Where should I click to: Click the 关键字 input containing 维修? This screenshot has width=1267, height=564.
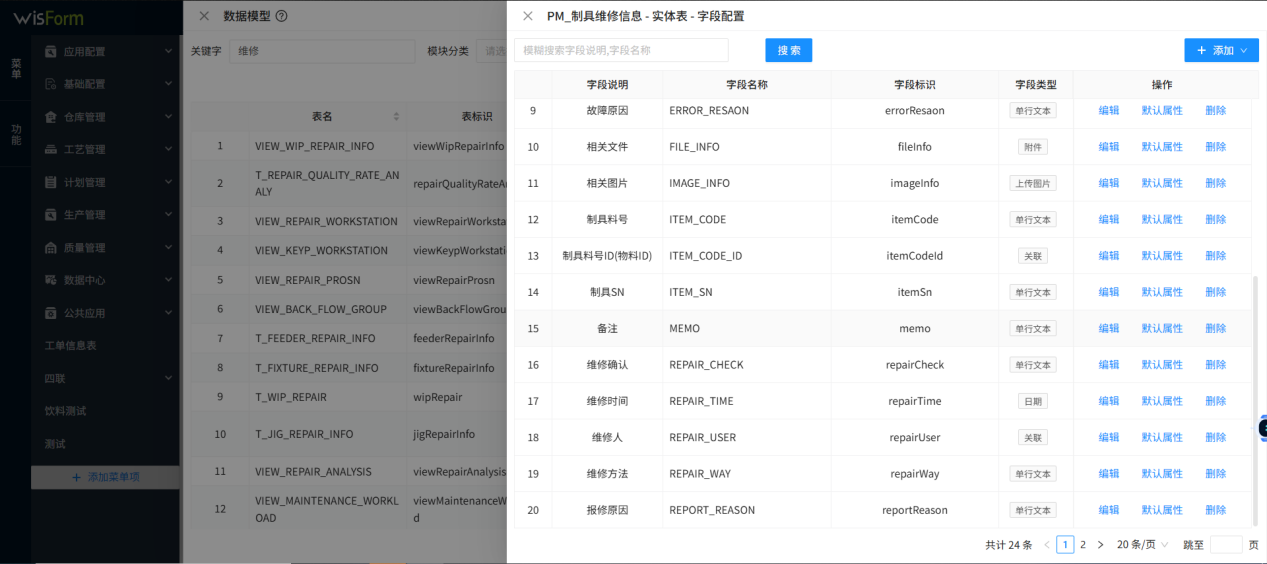[x=322, y=51]
